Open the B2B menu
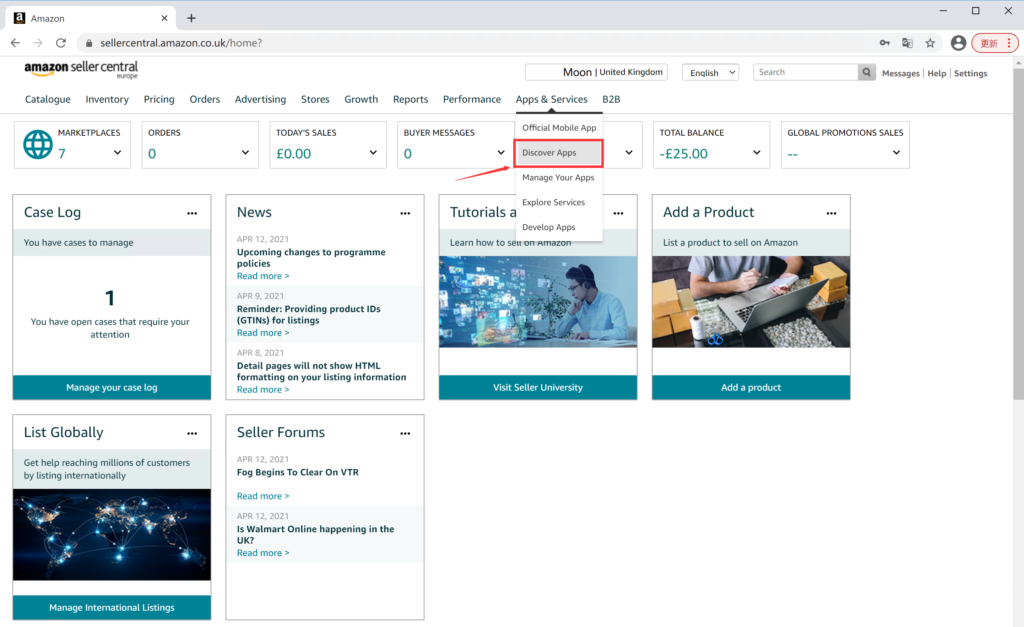 611,99
